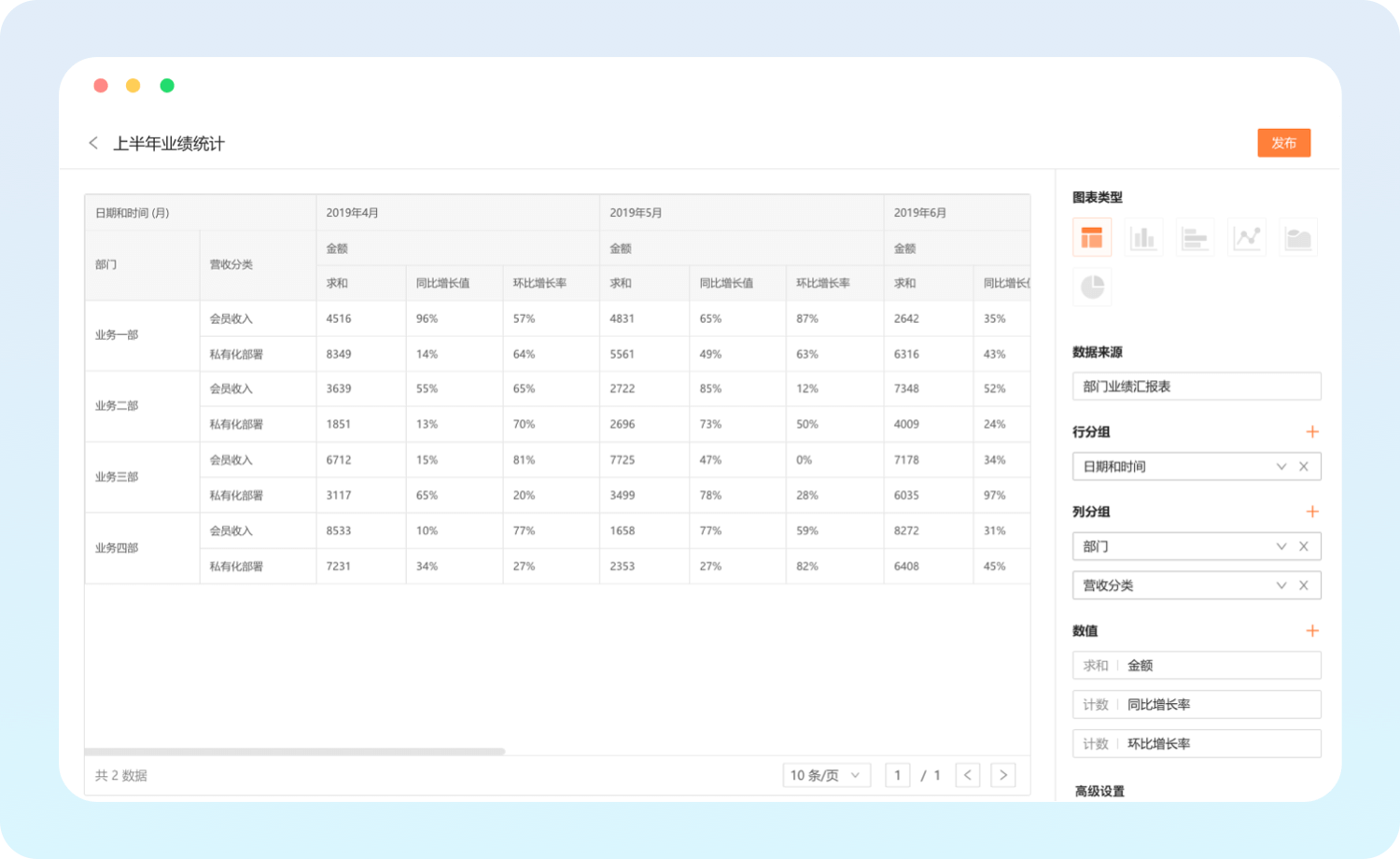Click the 发布 publish button

pyautogui.click(x=1283, y=143)
